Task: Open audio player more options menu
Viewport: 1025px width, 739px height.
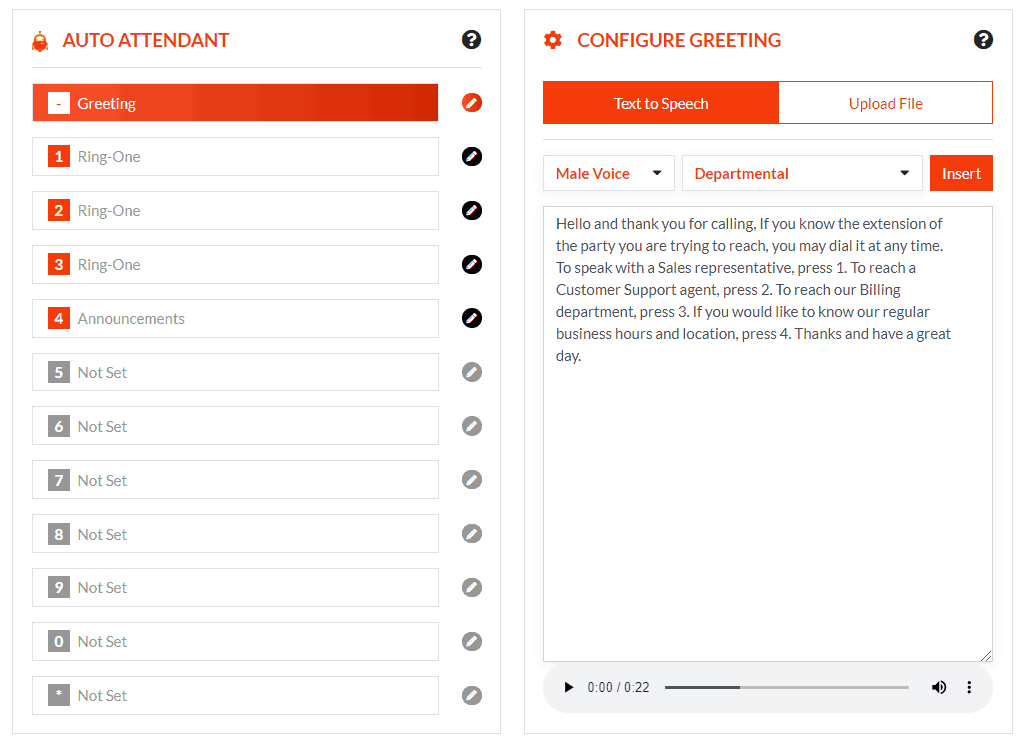Action: [x=969, y=688]
